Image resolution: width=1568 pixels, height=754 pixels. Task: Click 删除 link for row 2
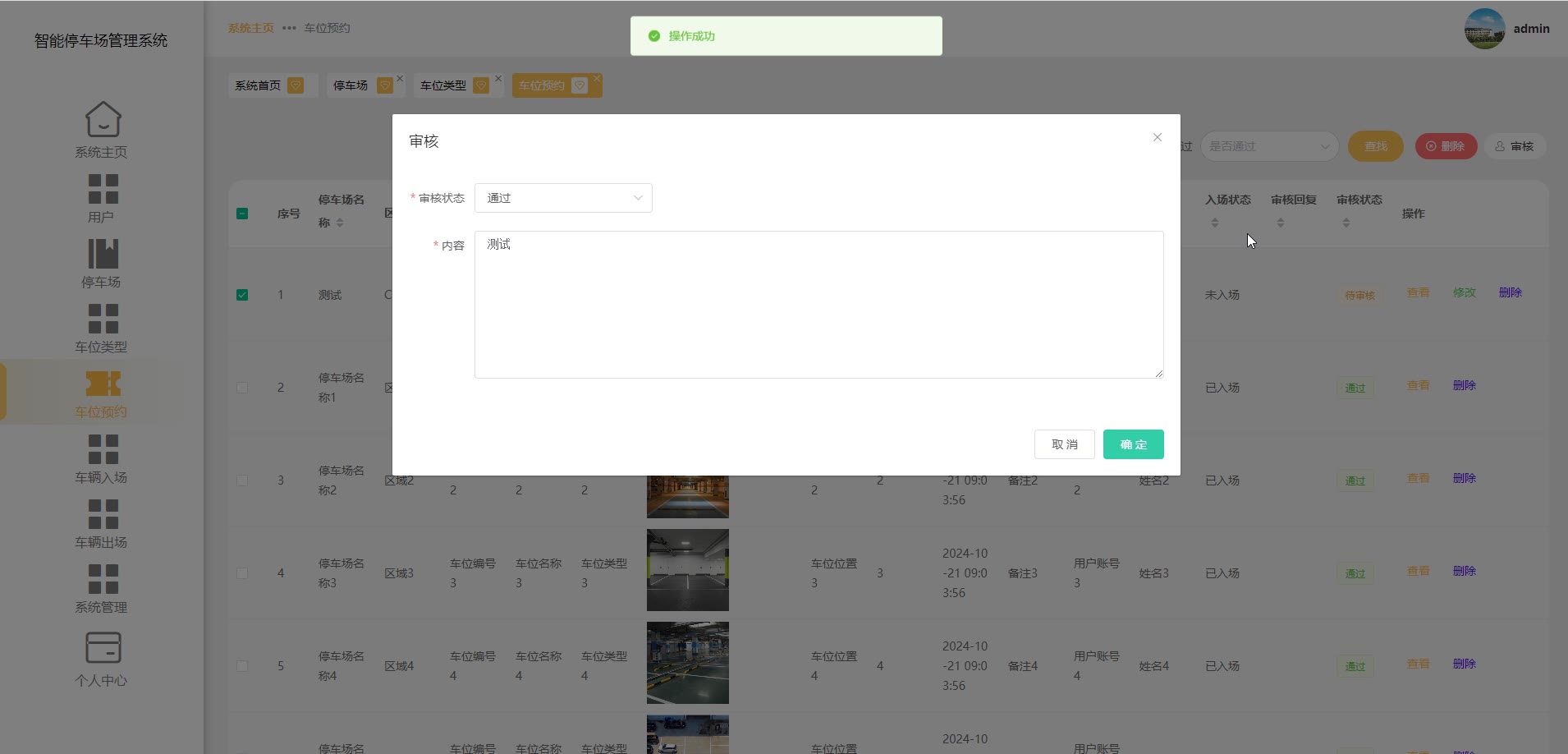point(1465,385)
